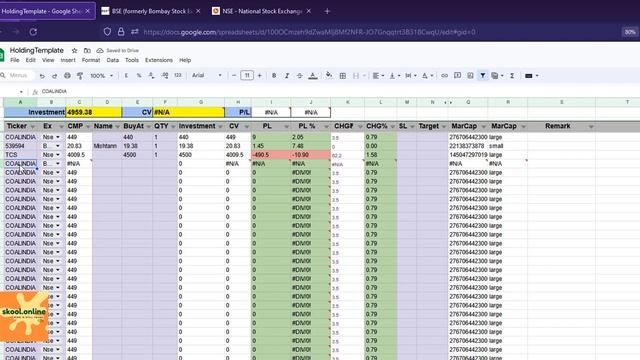Select the 4959.38 investment total cell
The image size is (640, 360).
[x=93, y=112]
